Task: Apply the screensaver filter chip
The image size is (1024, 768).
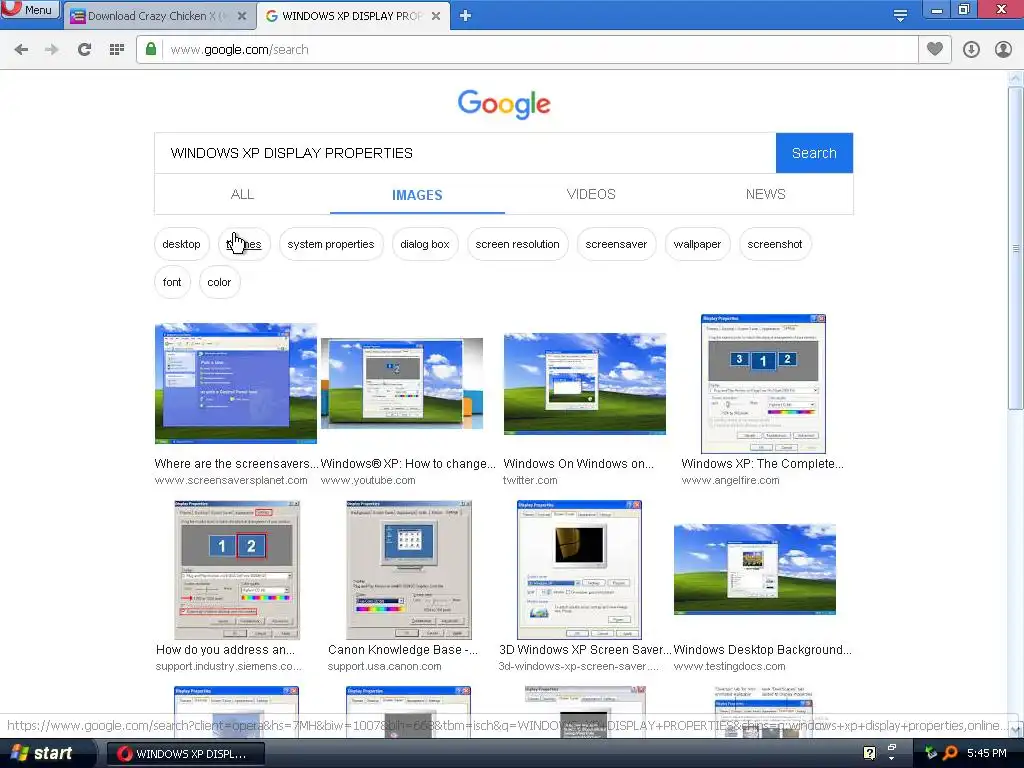Action: click(616, 244)
